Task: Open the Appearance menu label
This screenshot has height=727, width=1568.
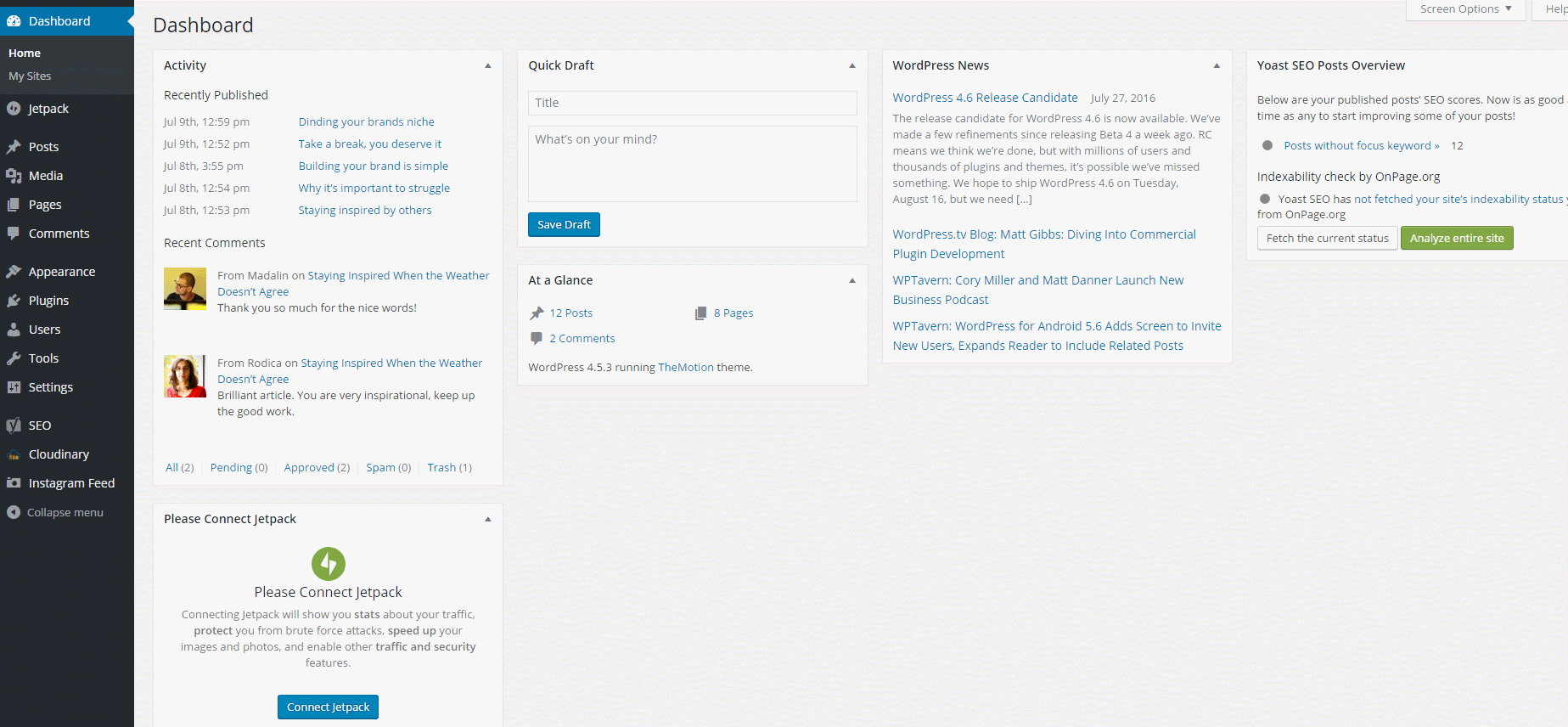Action: (x=62, y=272)
